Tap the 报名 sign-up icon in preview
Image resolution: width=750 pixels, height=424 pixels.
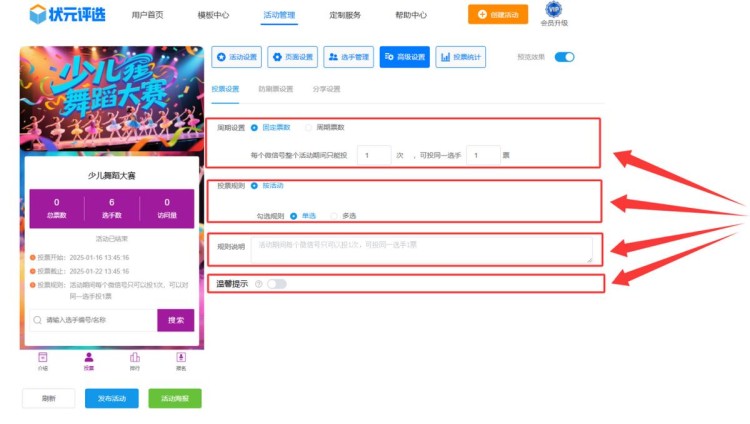(x=181, y=360)
